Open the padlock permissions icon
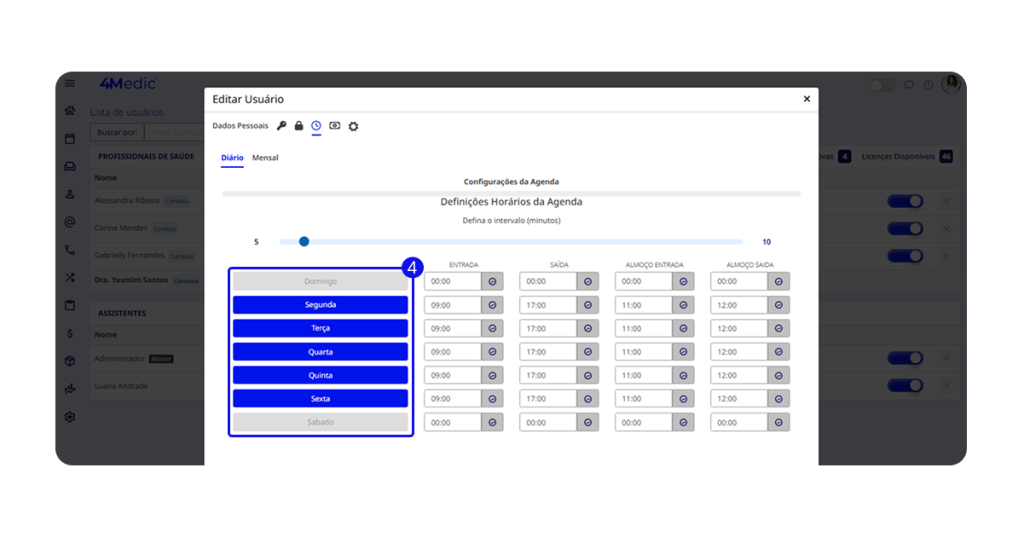 coord(299,126)
